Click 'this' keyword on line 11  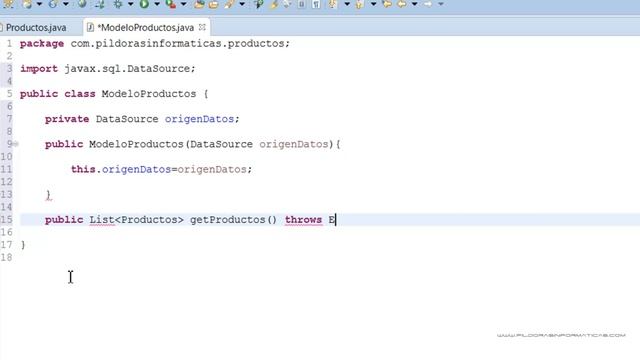83,169
